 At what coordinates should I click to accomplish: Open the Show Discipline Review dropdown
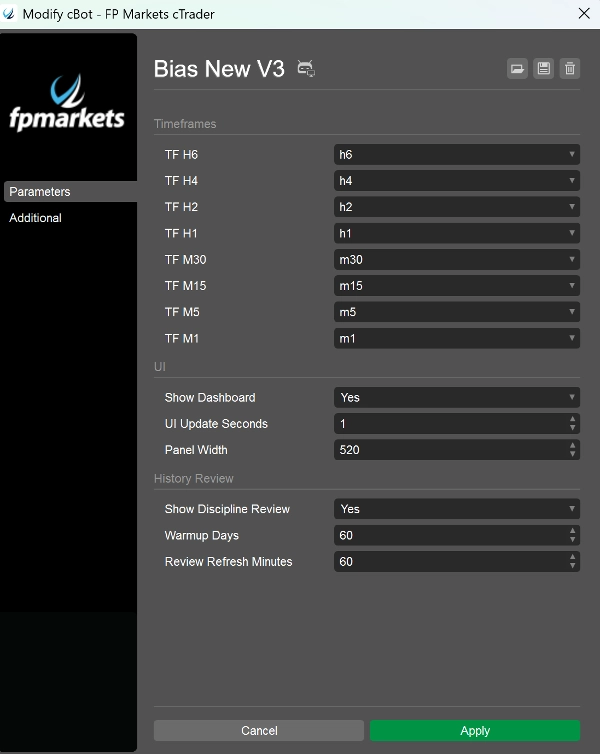tap(457, 509)
